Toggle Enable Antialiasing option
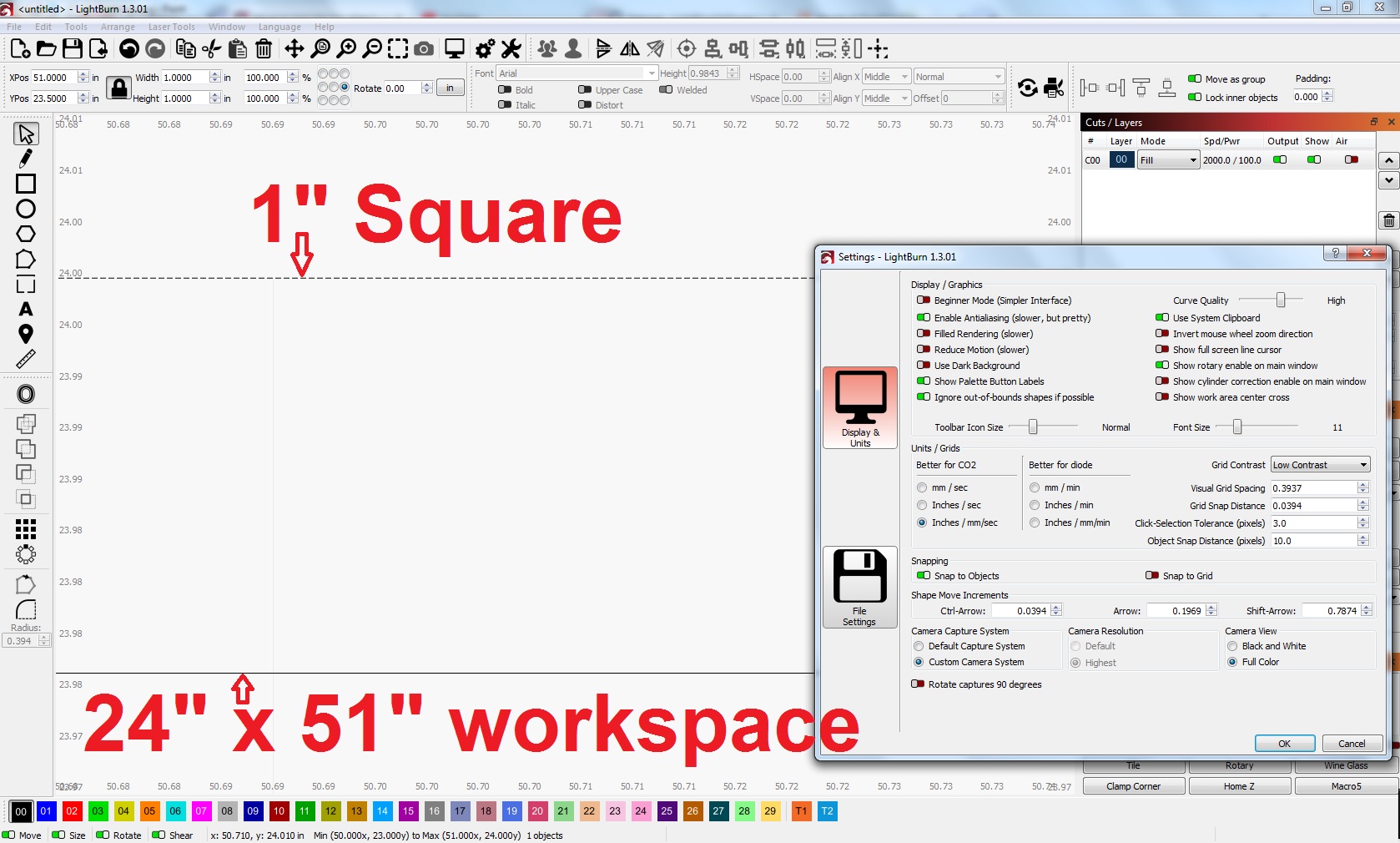Screen dimensions: 1400x843 tap(924, 318)
